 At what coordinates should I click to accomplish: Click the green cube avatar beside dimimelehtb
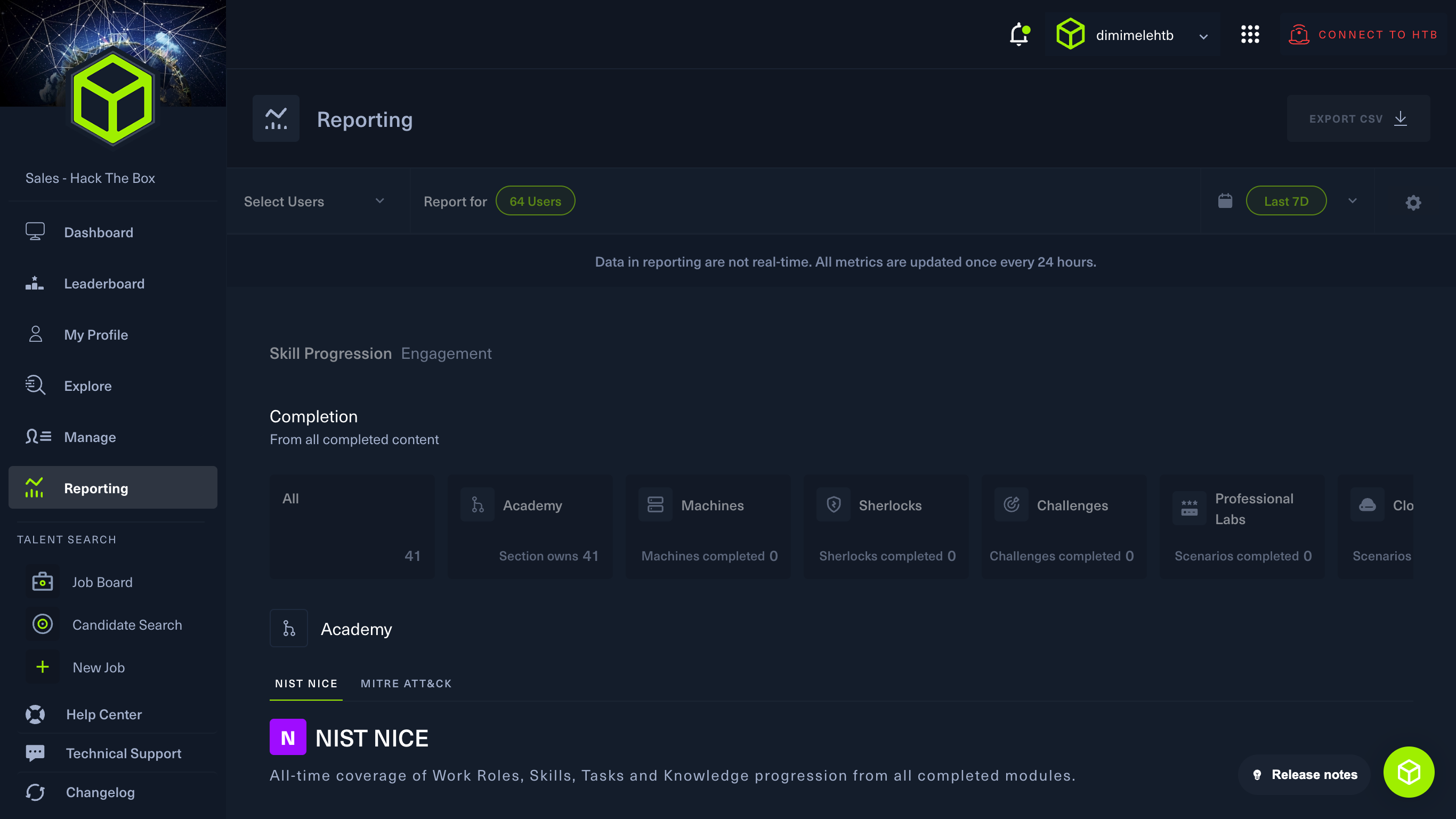pyautogui.click(x=1070, y=35)
